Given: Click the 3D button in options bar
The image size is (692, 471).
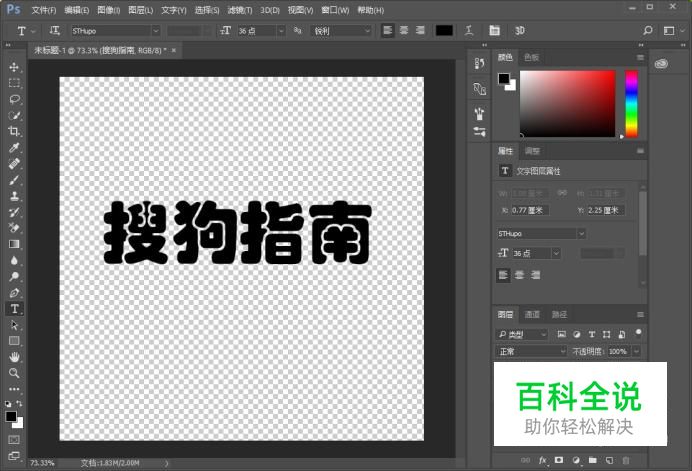Looking at the screenshot, I should tap(520, 30).
